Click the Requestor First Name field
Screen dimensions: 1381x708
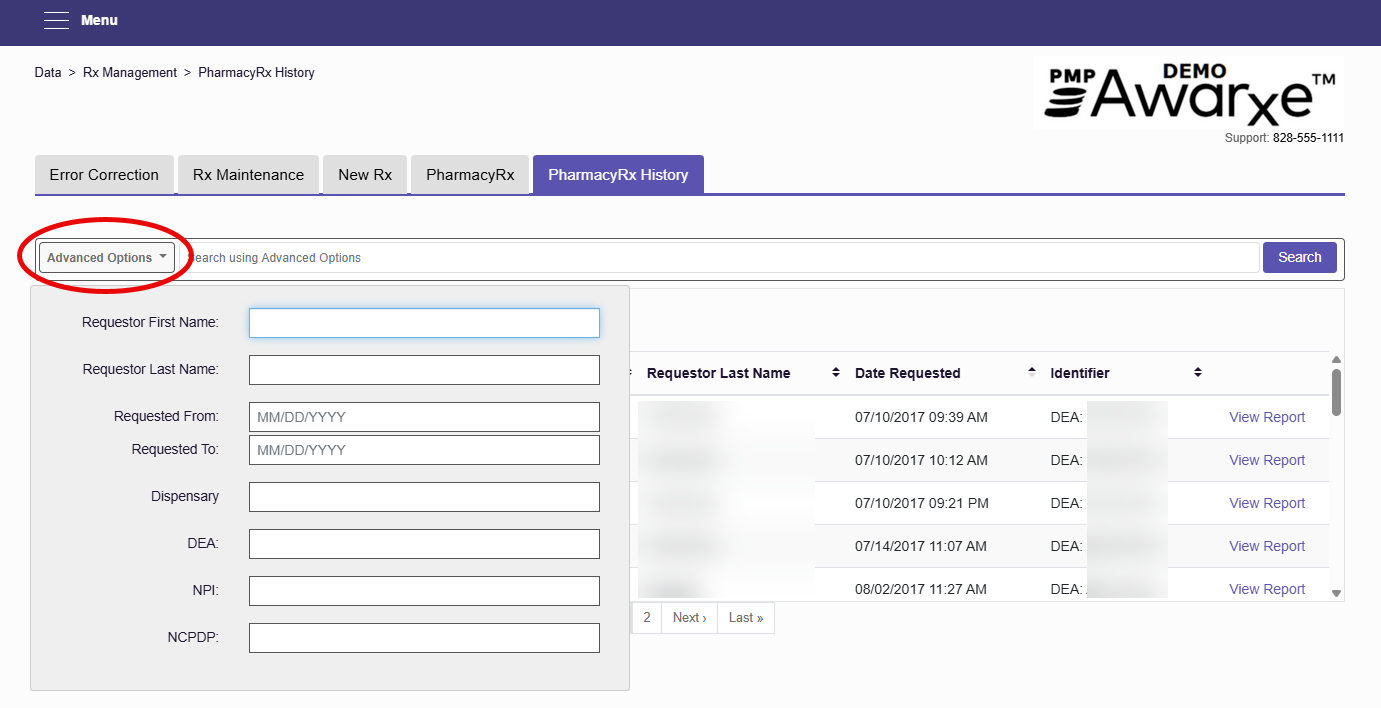424,323
